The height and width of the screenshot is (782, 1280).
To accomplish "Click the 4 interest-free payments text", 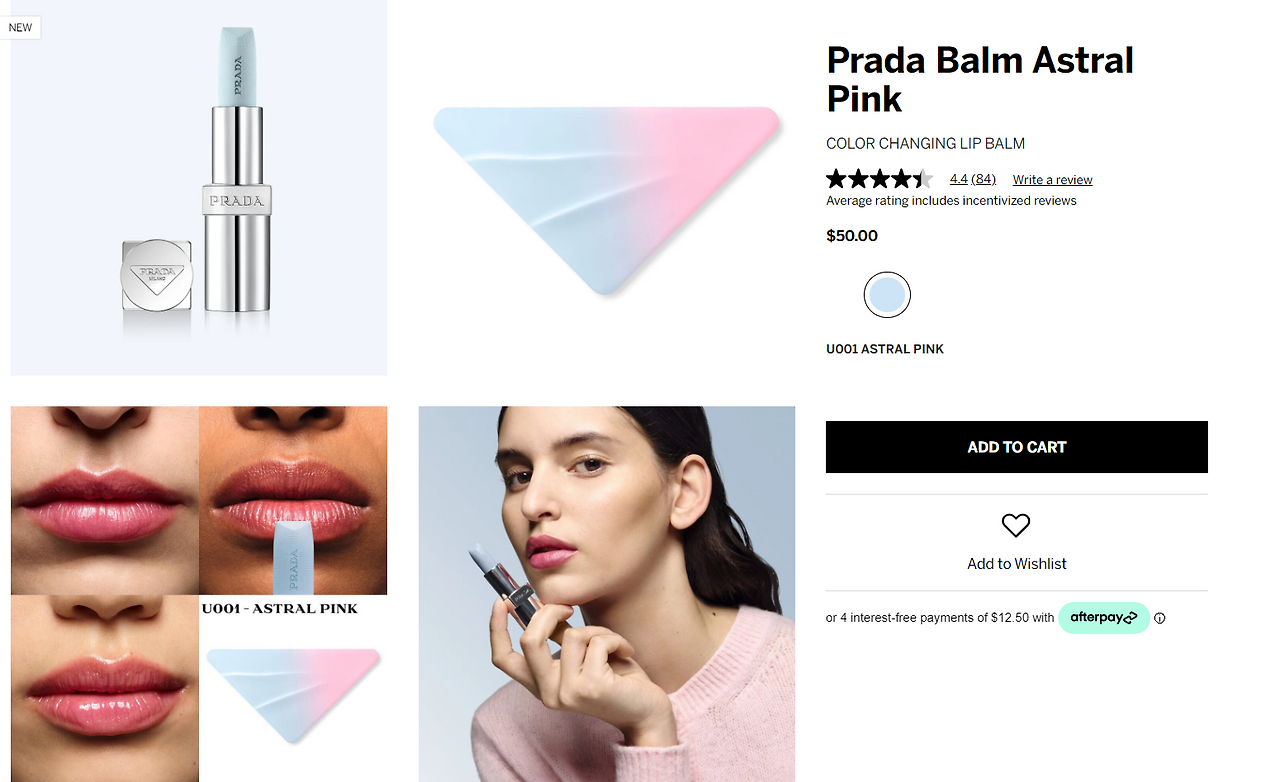I will (940, 618).
